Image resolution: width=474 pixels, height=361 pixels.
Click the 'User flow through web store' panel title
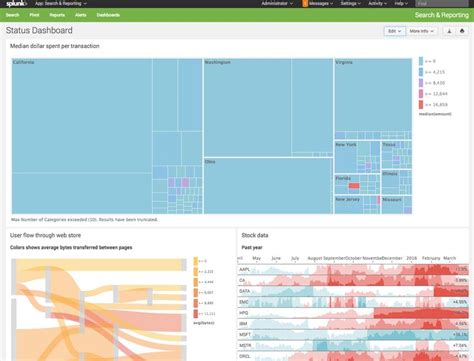point(46,235)
